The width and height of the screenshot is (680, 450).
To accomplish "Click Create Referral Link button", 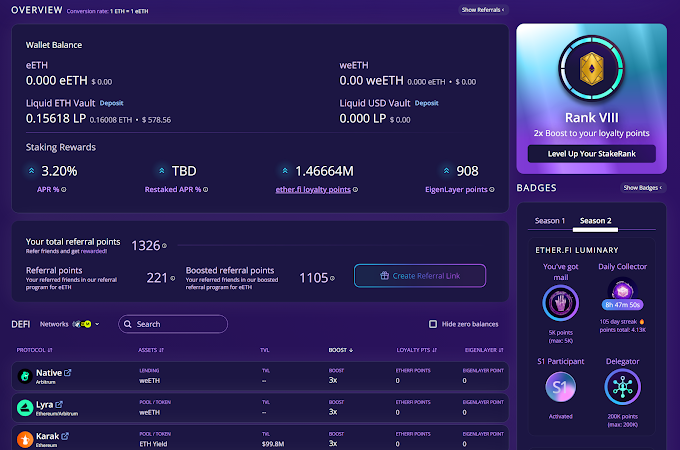I will click(420, 276).
